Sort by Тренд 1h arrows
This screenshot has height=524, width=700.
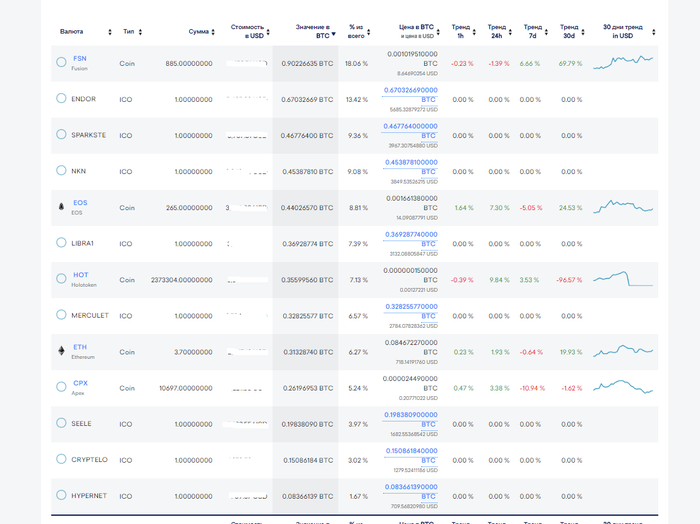tap(474, 32)
